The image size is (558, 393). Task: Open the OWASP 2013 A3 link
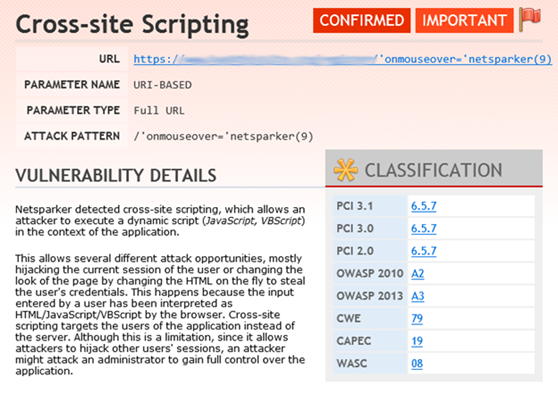pos(417,296)
